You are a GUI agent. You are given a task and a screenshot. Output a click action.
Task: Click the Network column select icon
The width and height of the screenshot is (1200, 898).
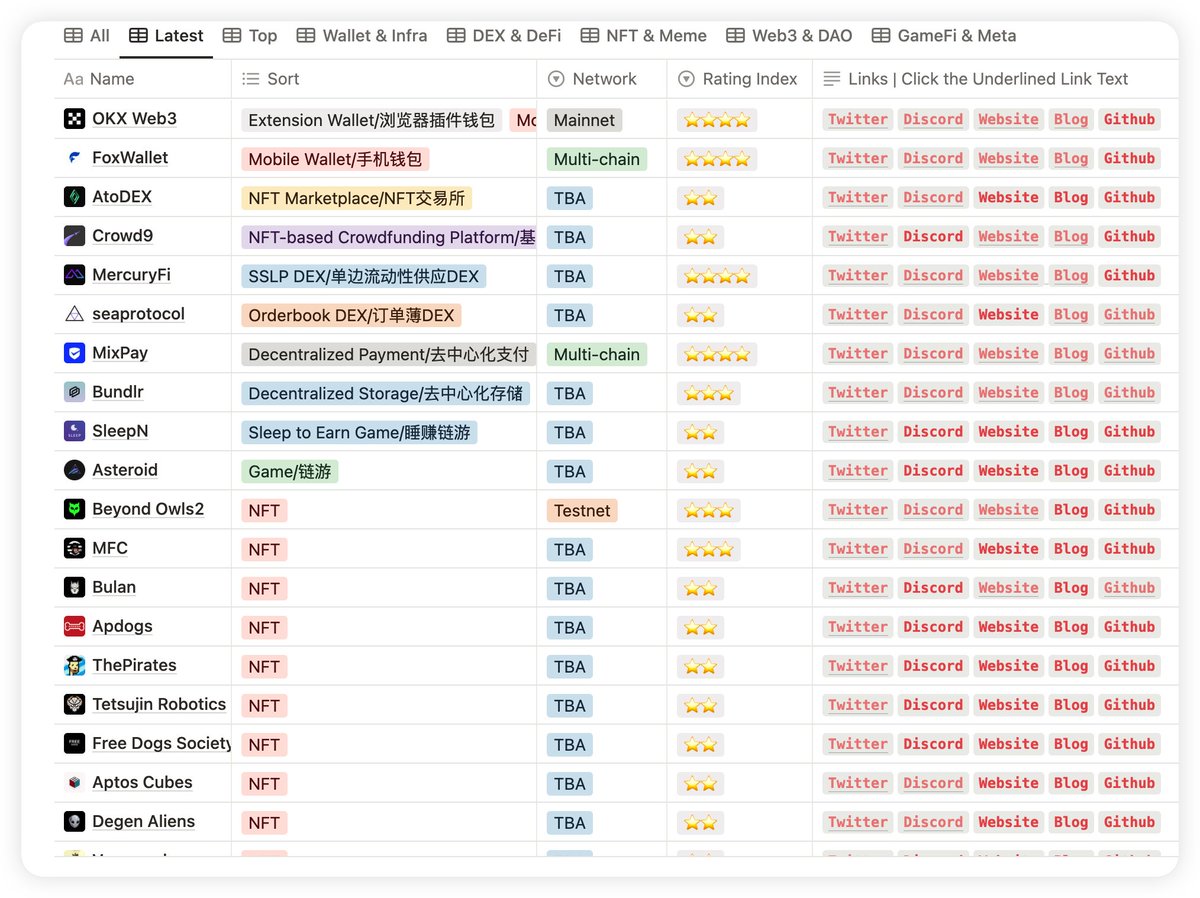tap(556, 79)
